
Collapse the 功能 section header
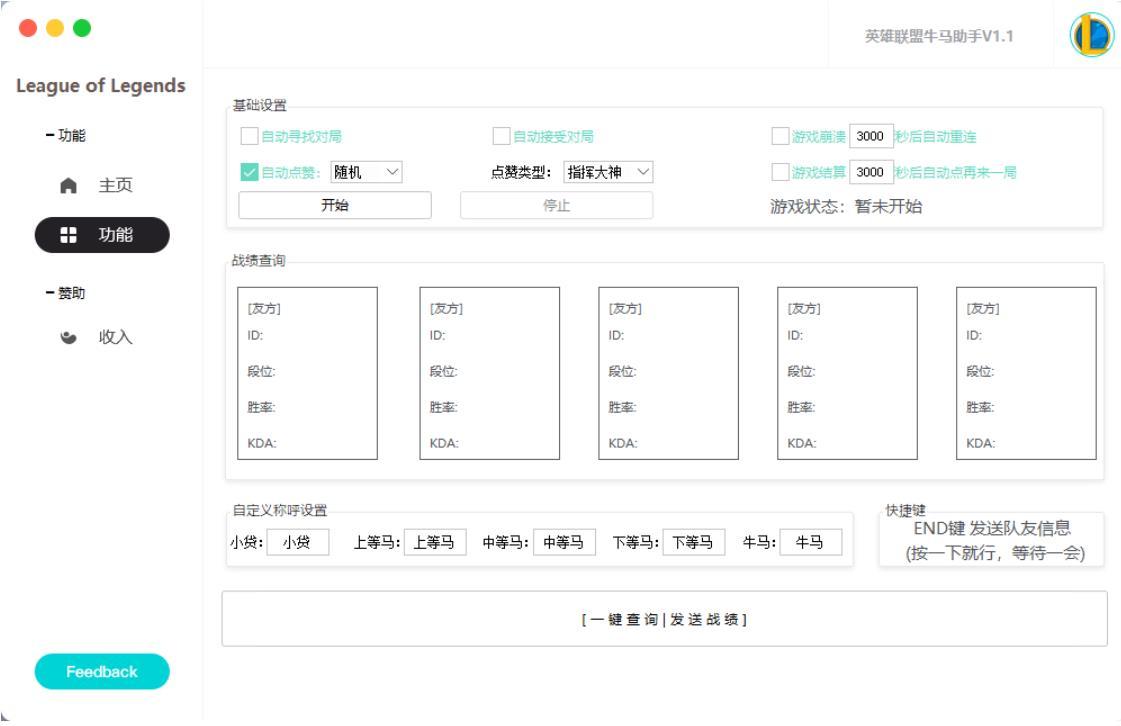click(65, 135)
